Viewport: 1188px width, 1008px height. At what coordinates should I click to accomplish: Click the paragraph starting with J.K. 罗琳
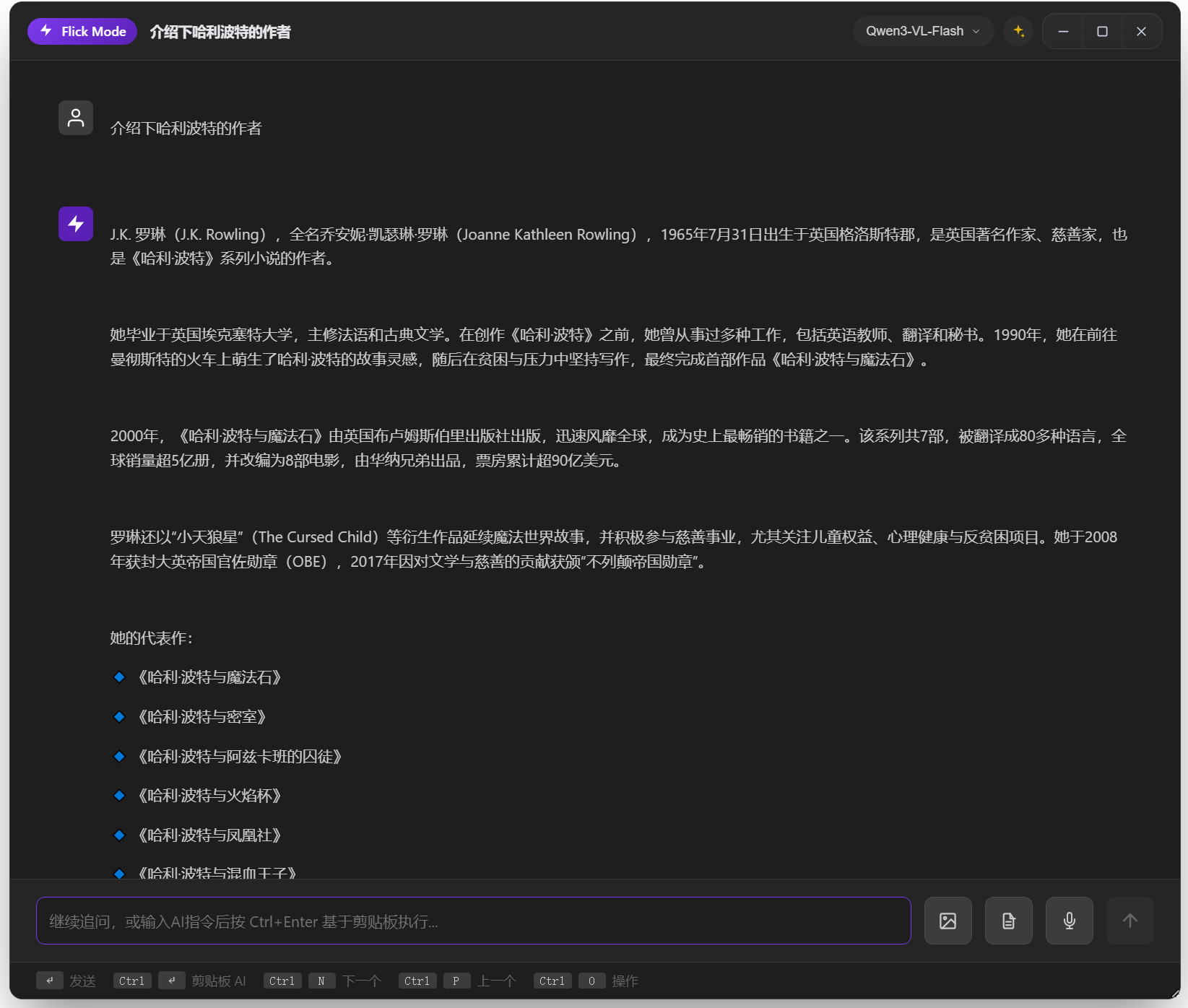618,246
